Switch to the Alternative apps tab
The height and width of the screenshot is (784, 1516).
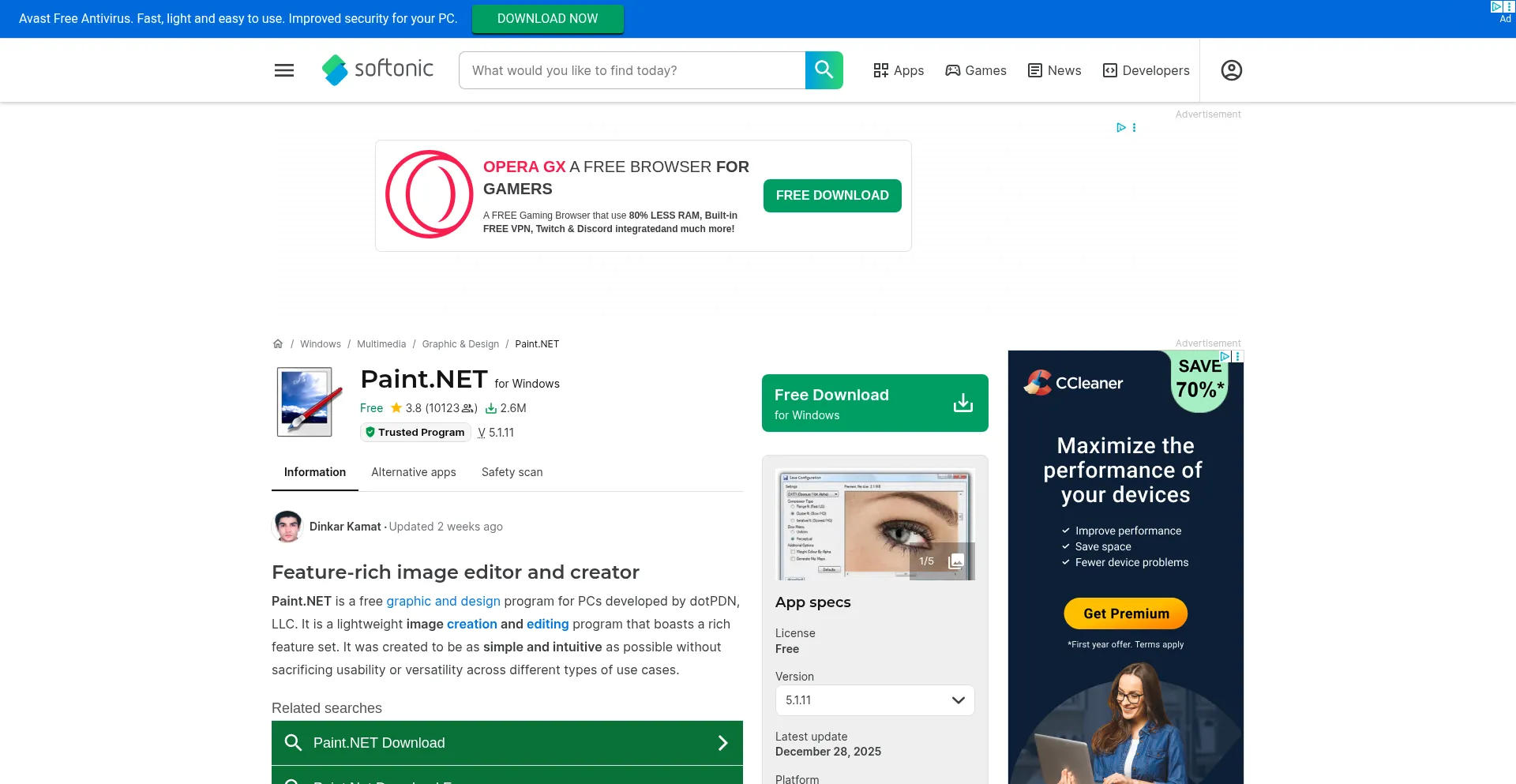coord(413,472)
